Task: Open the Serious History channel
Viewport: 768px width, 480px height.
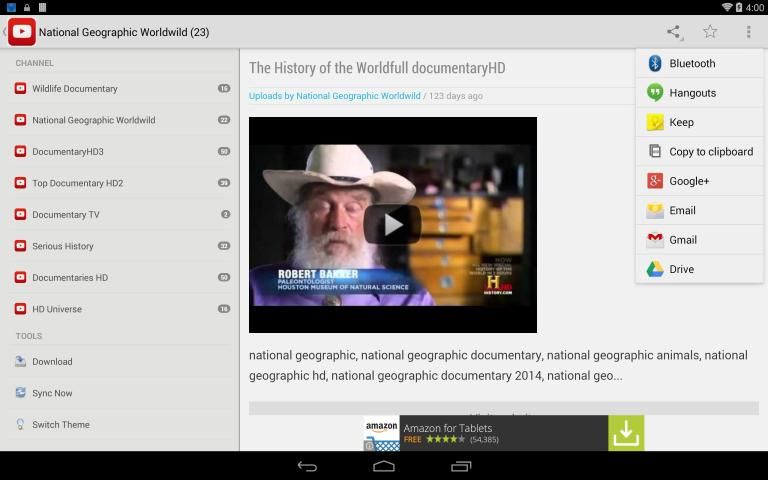Action: point(63,246)
